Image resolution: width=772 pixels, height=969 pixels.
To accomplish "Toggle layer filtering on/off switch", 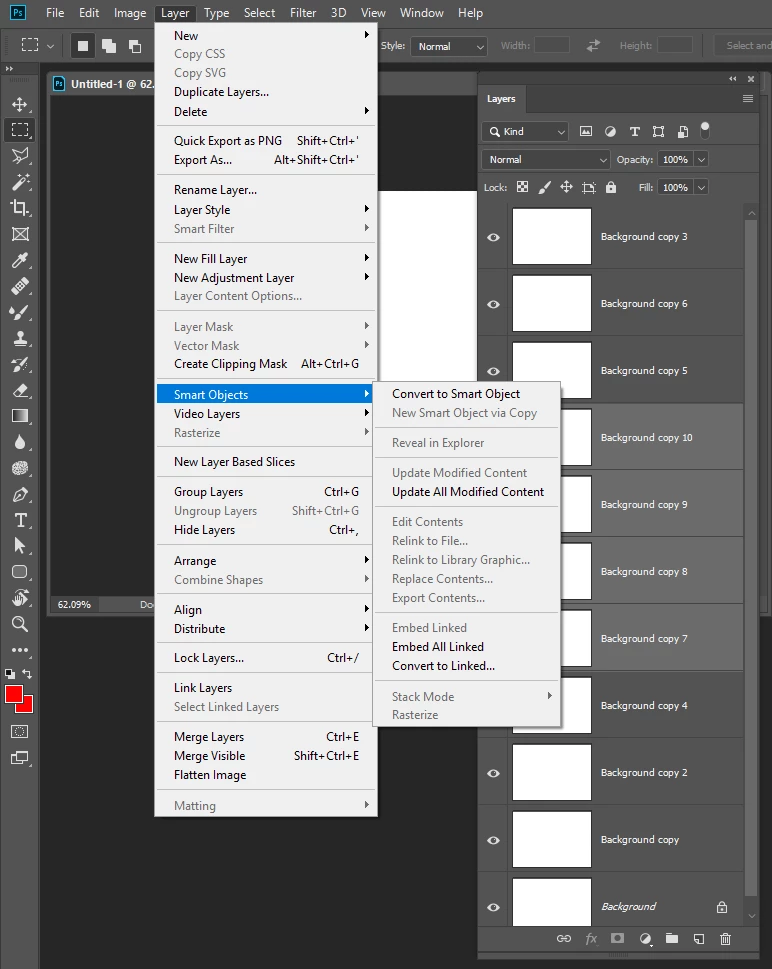I will 705,130.
